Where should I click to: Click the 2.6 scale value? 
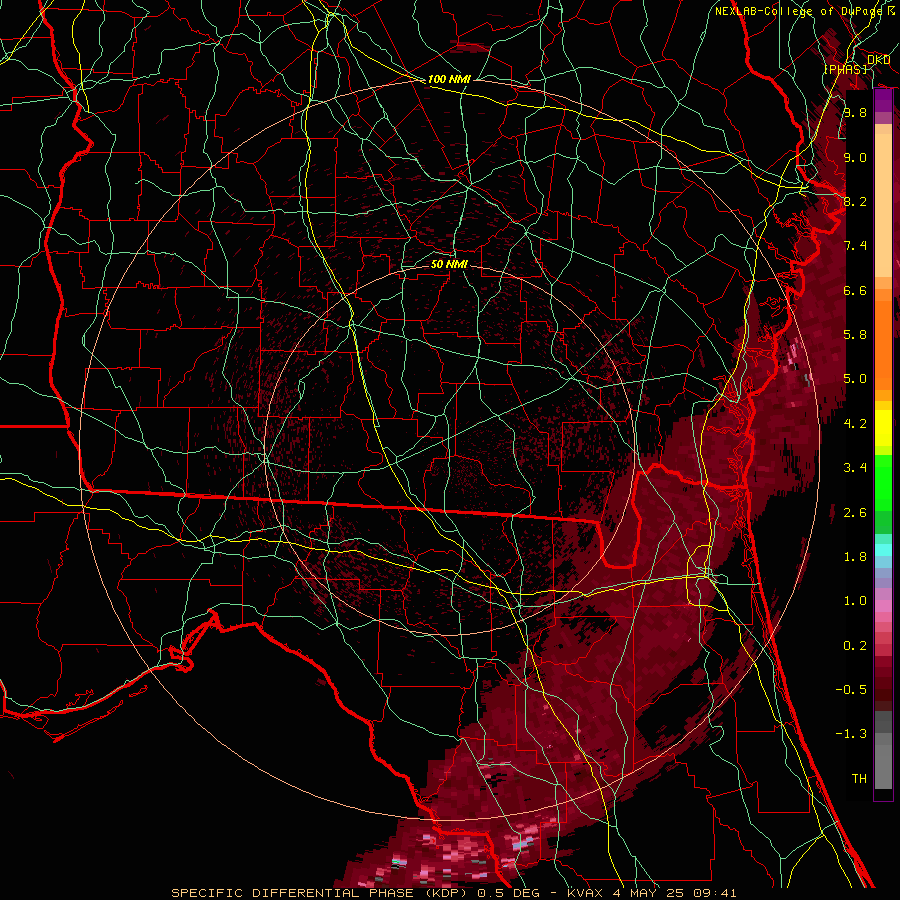click(855, 512)
